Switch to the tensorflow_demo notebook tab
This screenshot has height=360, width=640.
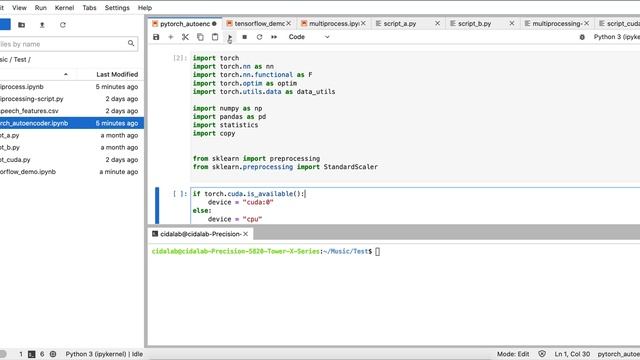coord(259,24)
